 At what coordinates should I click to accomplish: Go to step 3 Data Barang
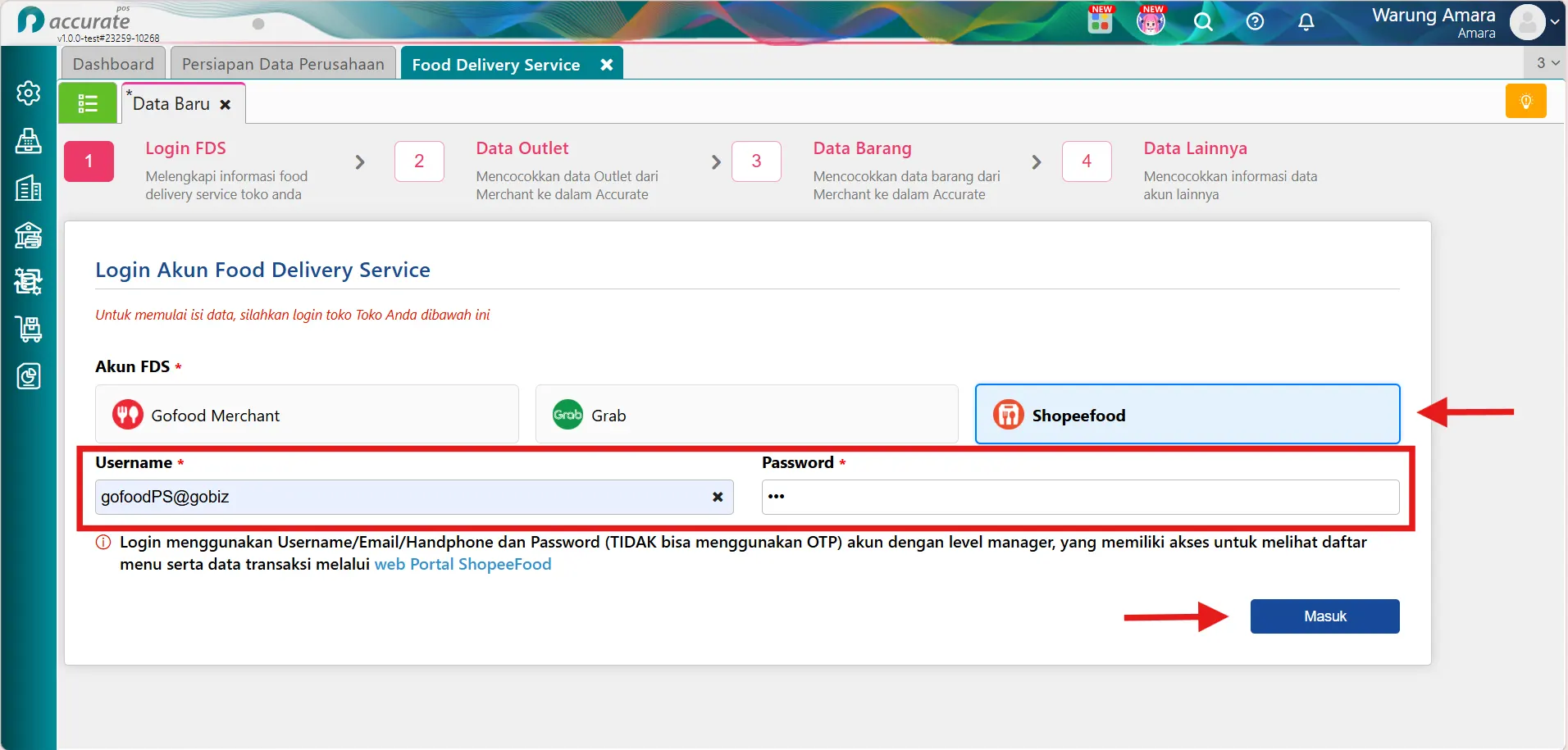tap(756, 161)
